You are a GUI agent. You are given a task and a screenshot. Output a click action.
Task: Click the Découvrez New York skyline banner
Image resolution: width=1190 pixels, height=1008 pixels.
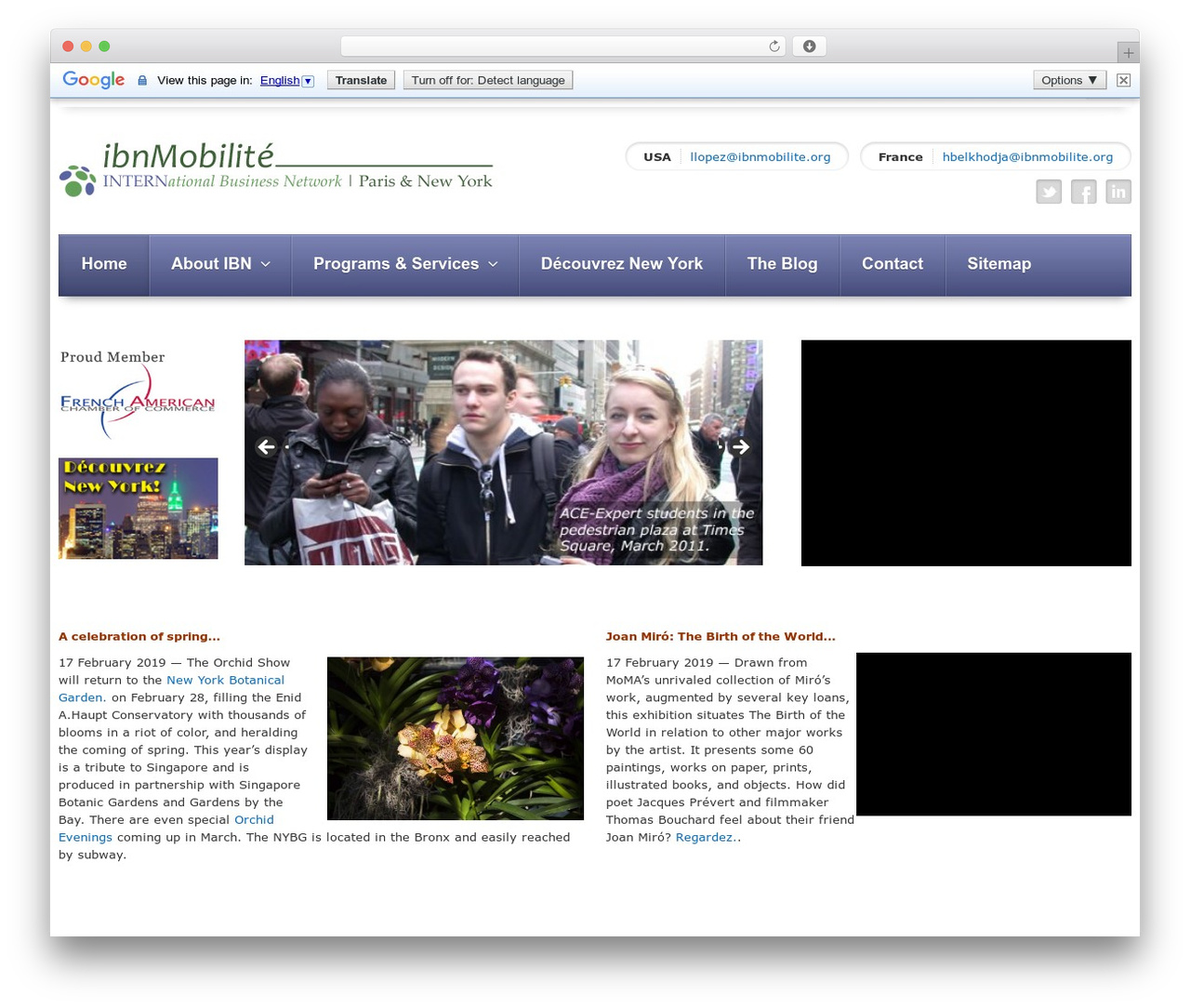(139, 509)
